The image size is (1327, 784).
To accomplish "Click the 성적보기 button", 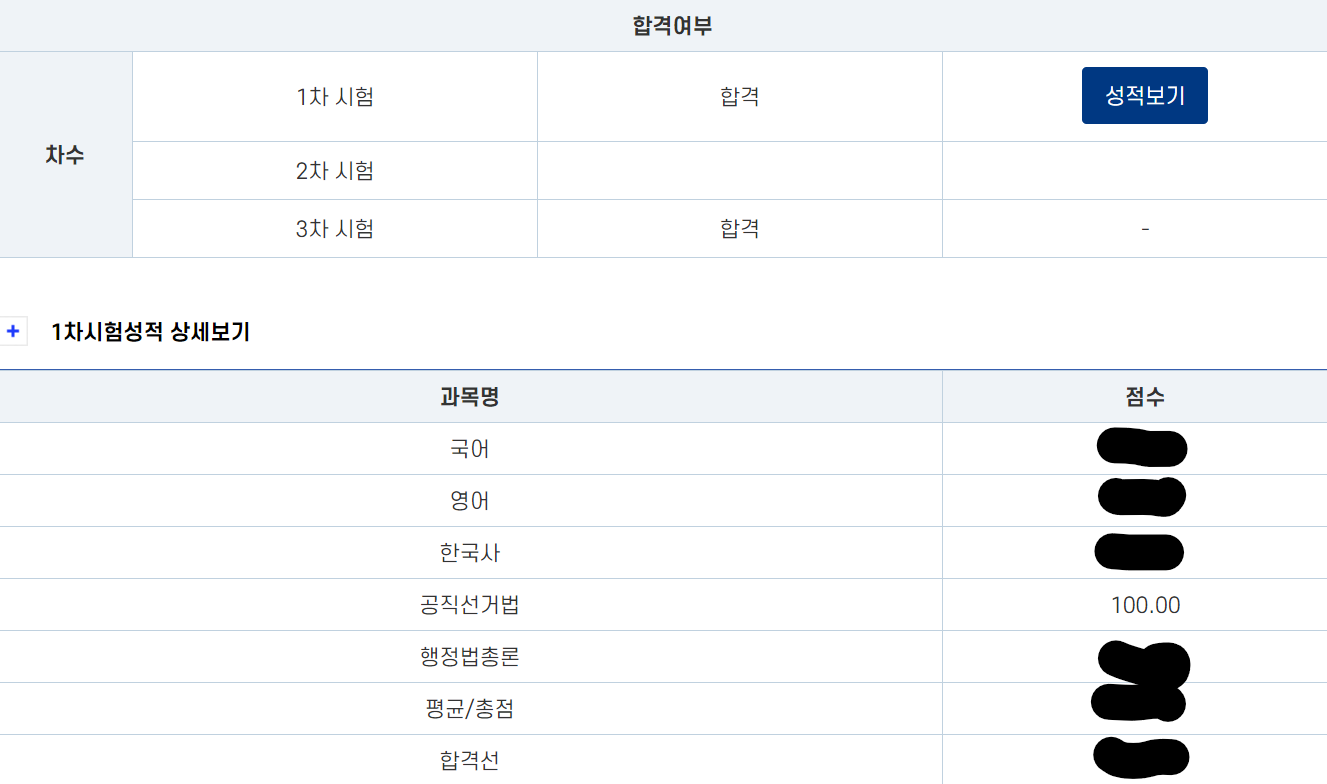I will pos(1144,96).
